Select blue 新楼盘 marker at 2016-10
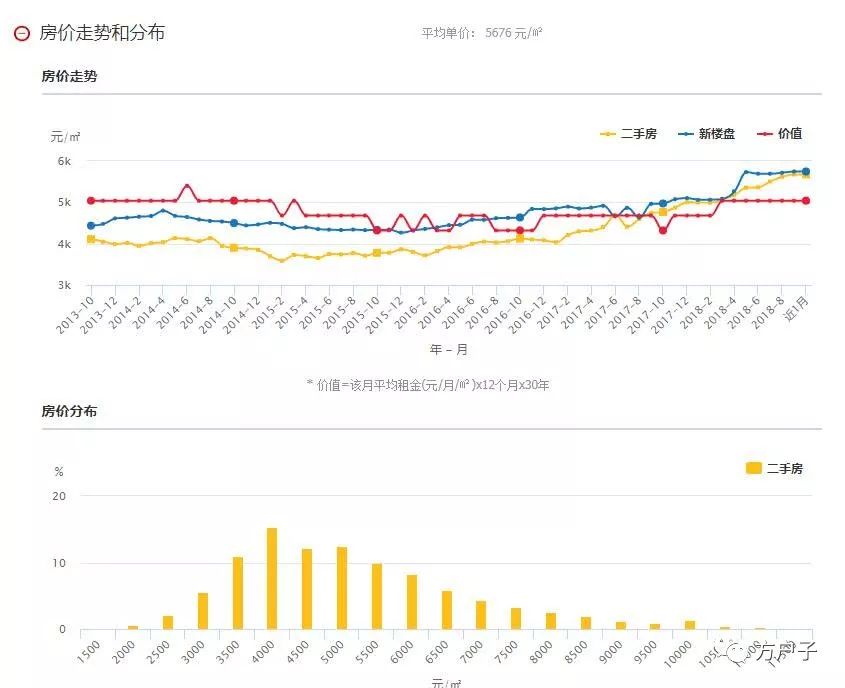This screenshot has width=845, height=688. [x=520, y=217]
